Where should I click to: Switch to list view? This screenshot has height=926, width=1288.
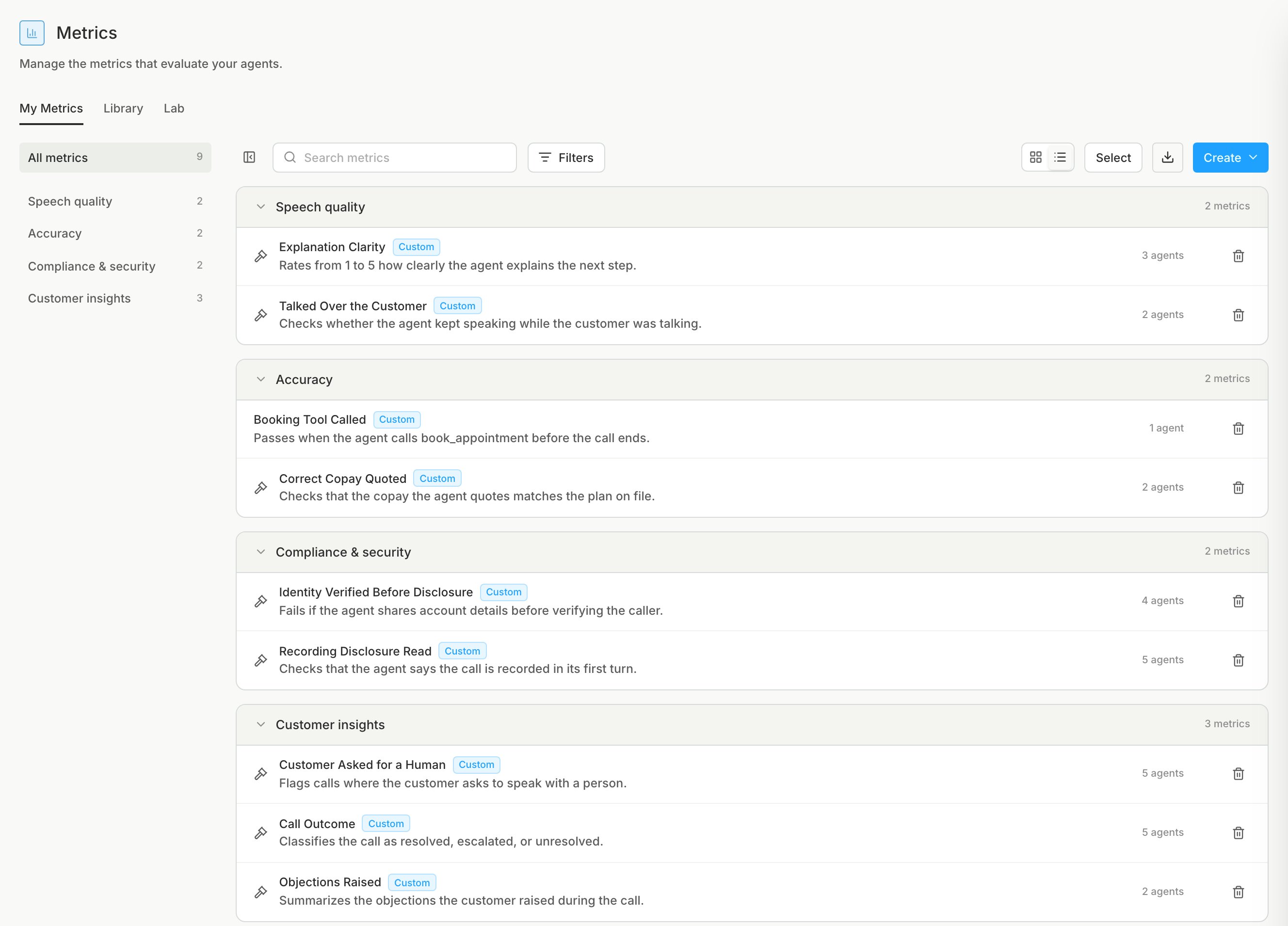1060,157
